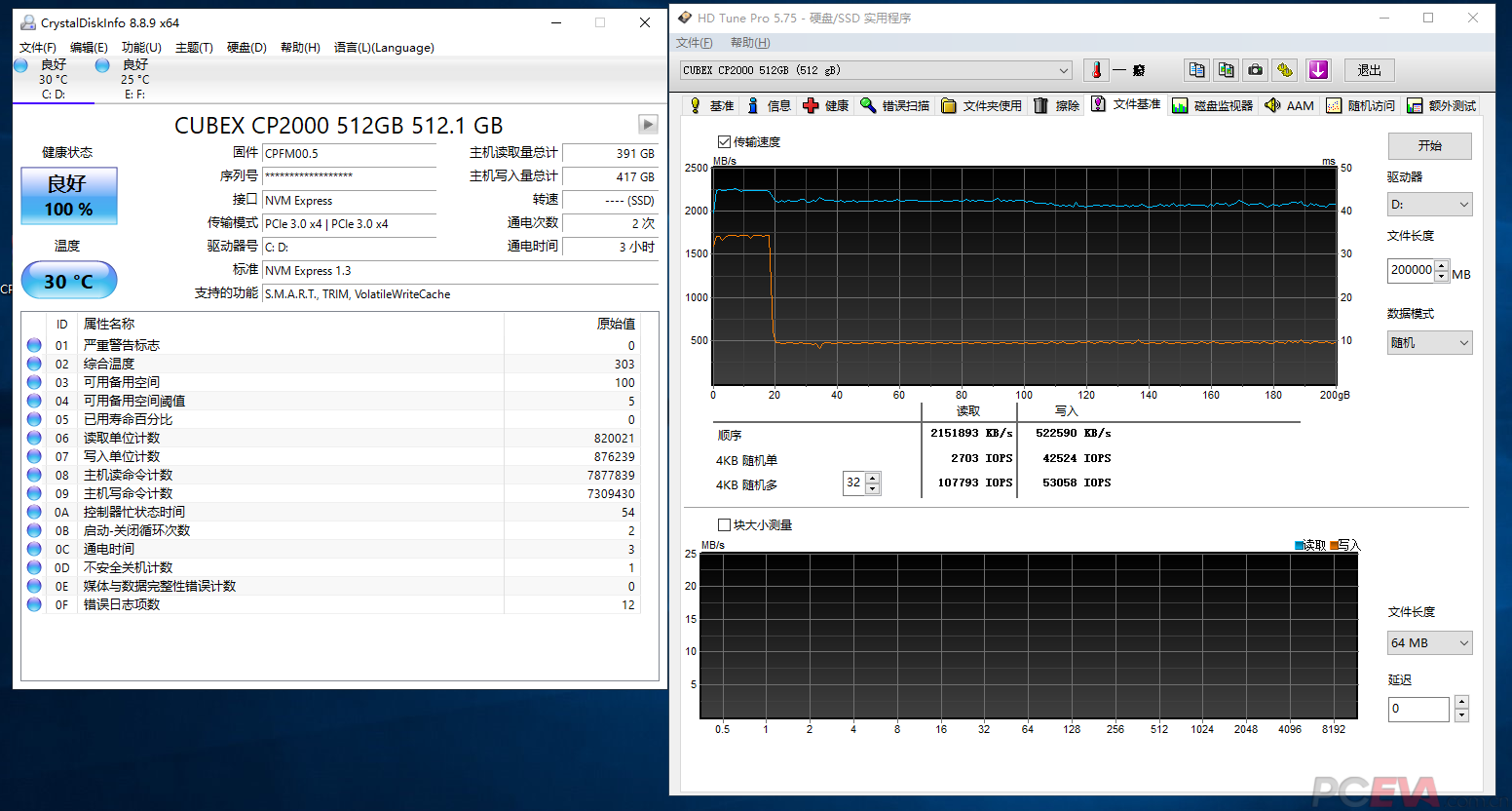Open 编辑(E) menu in CrystalDiskInfo

pyautogui.click(x=89, y=48)
